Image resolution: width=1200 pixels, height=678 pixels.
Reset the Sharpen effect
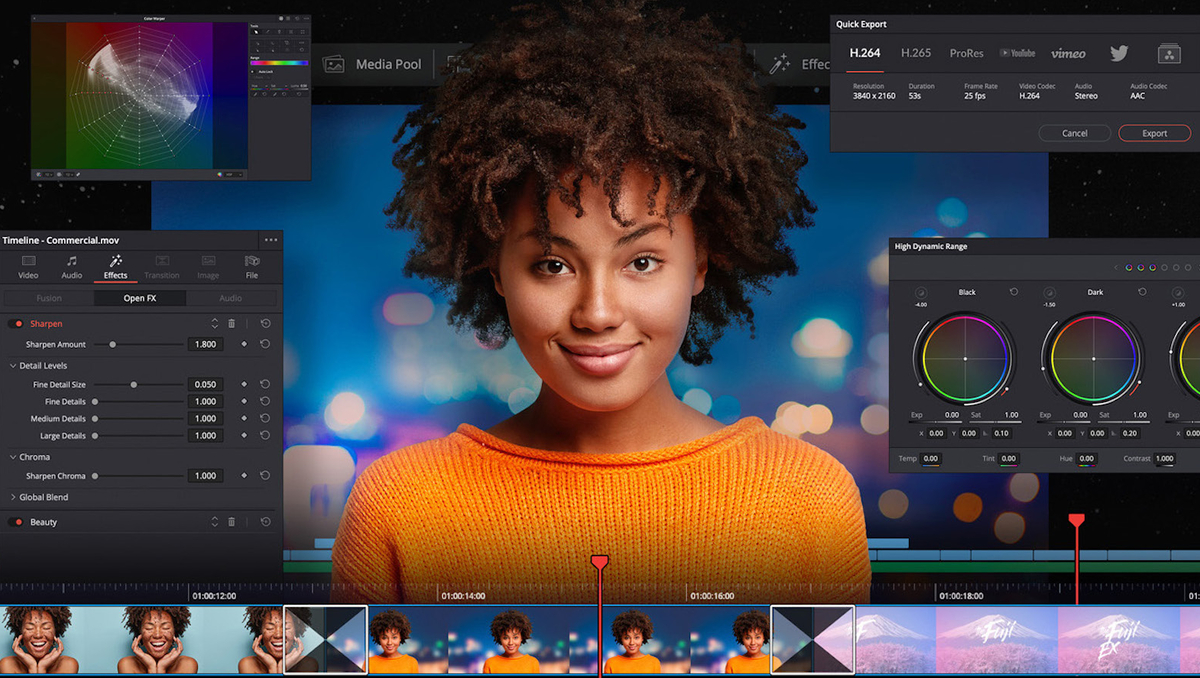265,324
